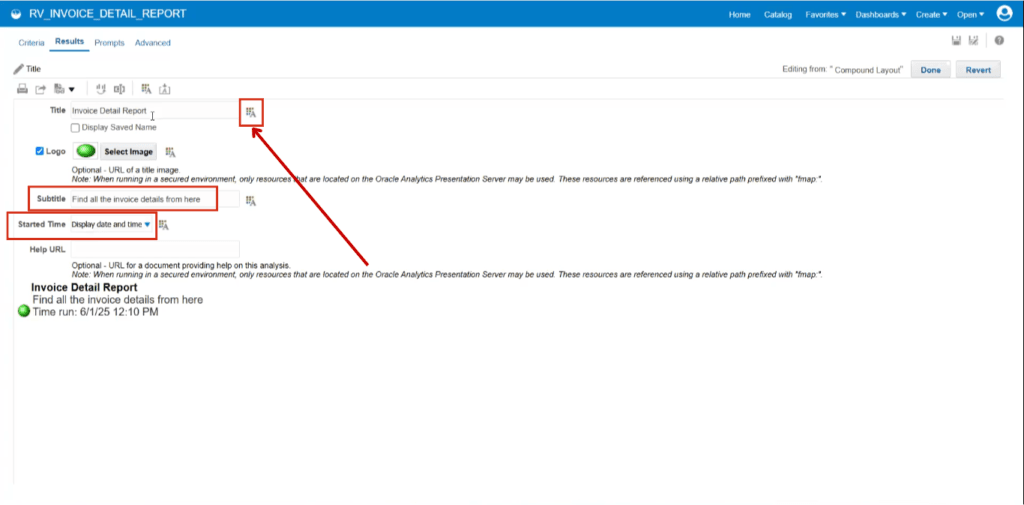Viewport: 1024px width, 505px height.
Task: Open the format icon next to Select Image
Action: pos(170,152)
